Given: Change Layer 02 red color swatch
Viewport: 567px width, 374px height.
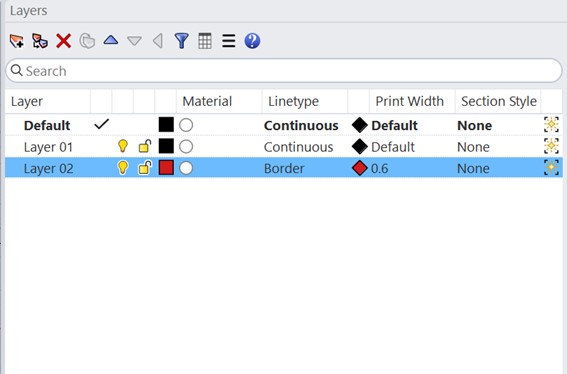Looking at the screenshot, I should click(x=166, y=168).
